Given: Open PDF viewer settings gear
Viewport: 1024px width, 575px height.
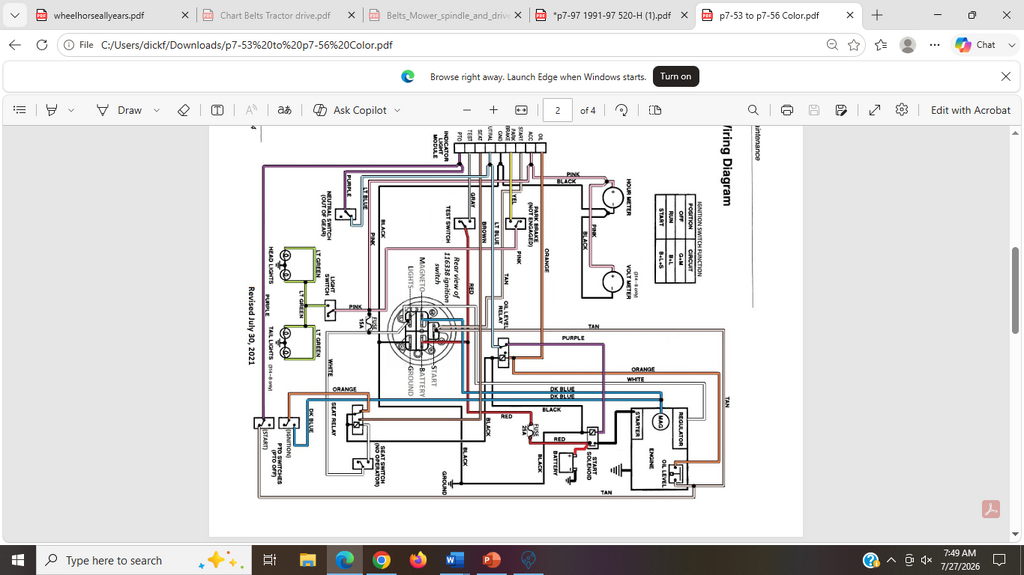Looking at the screenshot, I should pos(902,110).
